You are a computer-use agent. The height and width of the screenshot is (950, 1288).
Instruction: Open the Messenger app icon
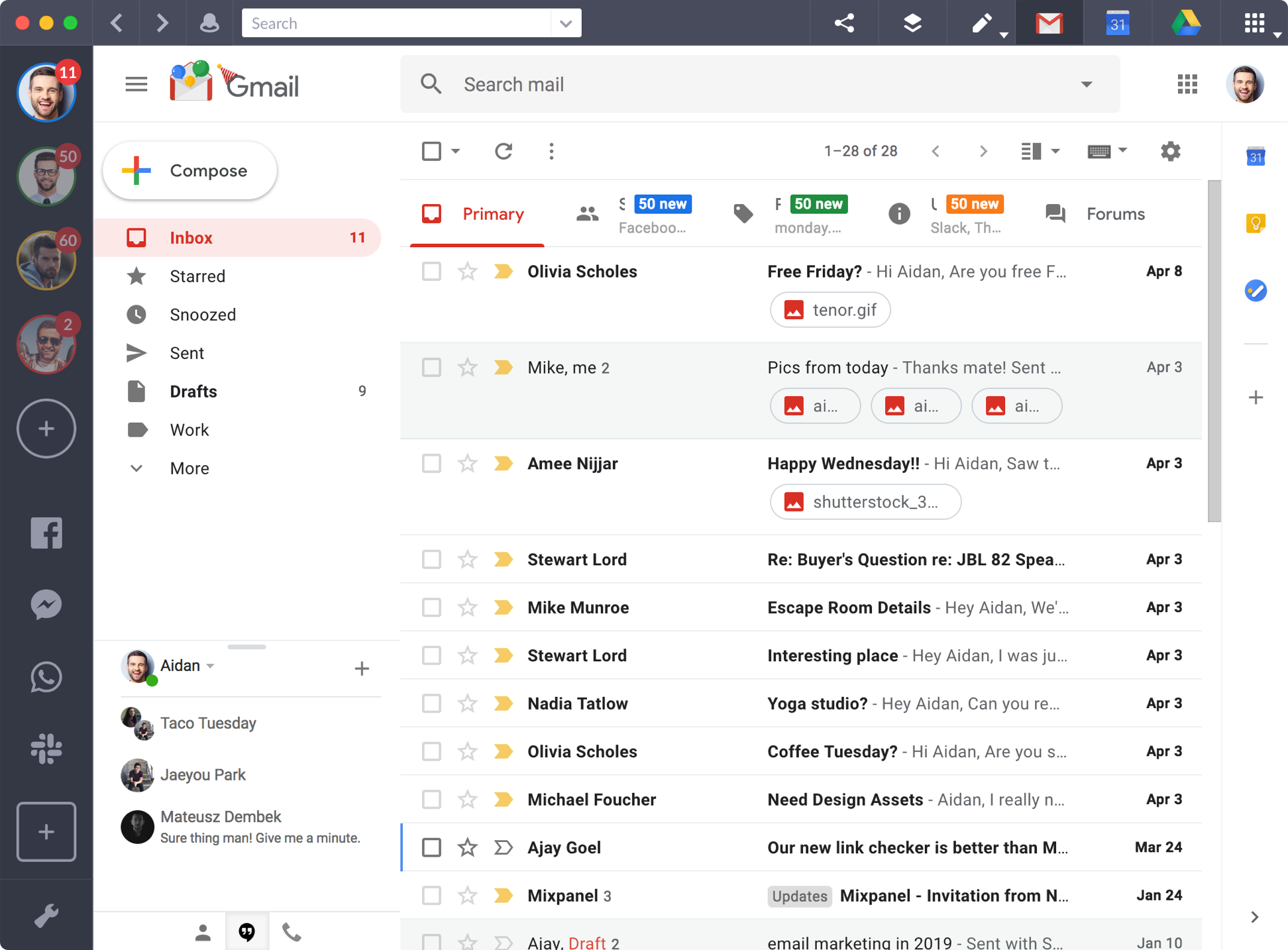pos(46,605)
